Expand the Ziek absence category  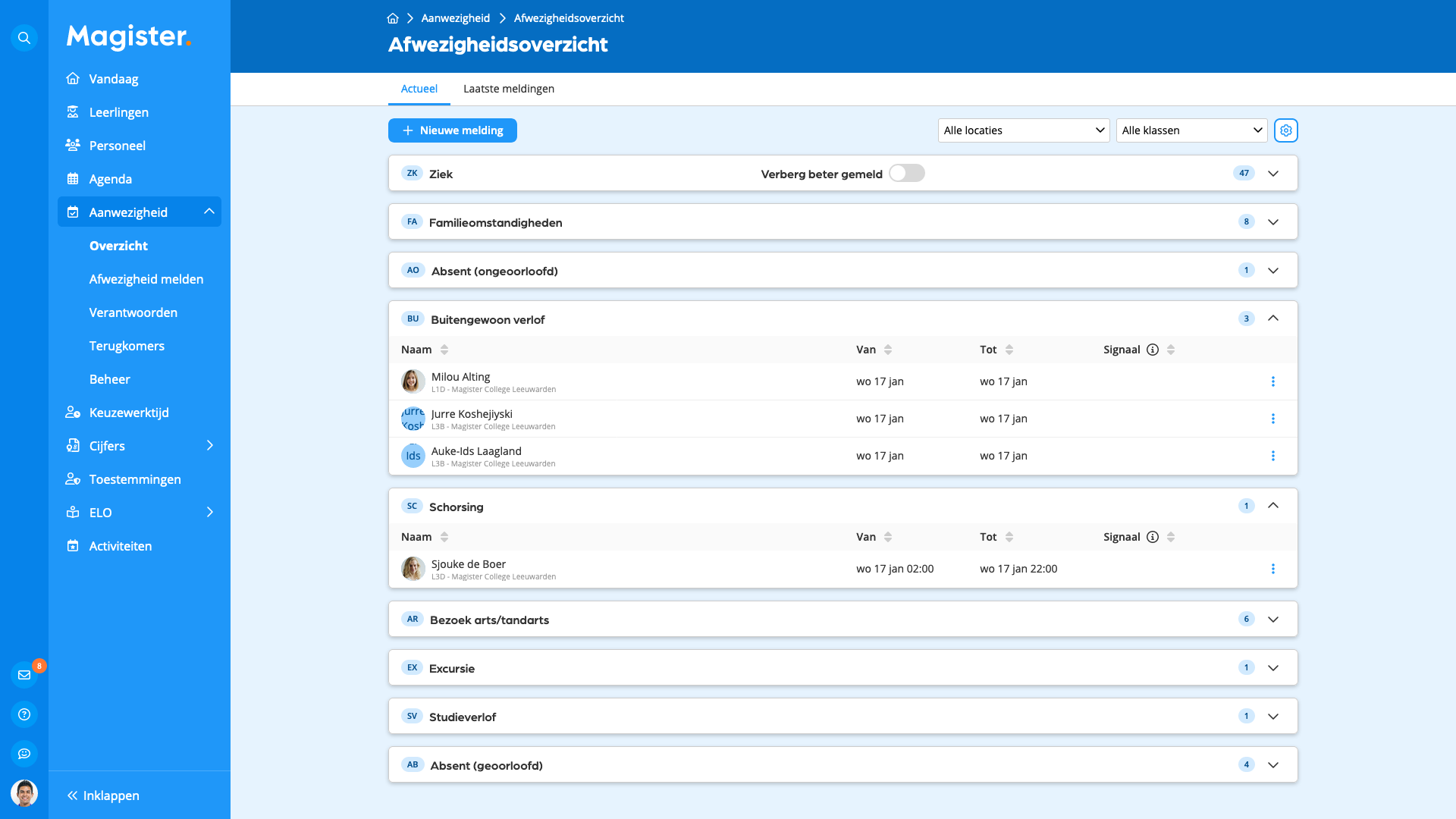point(1273,173)
